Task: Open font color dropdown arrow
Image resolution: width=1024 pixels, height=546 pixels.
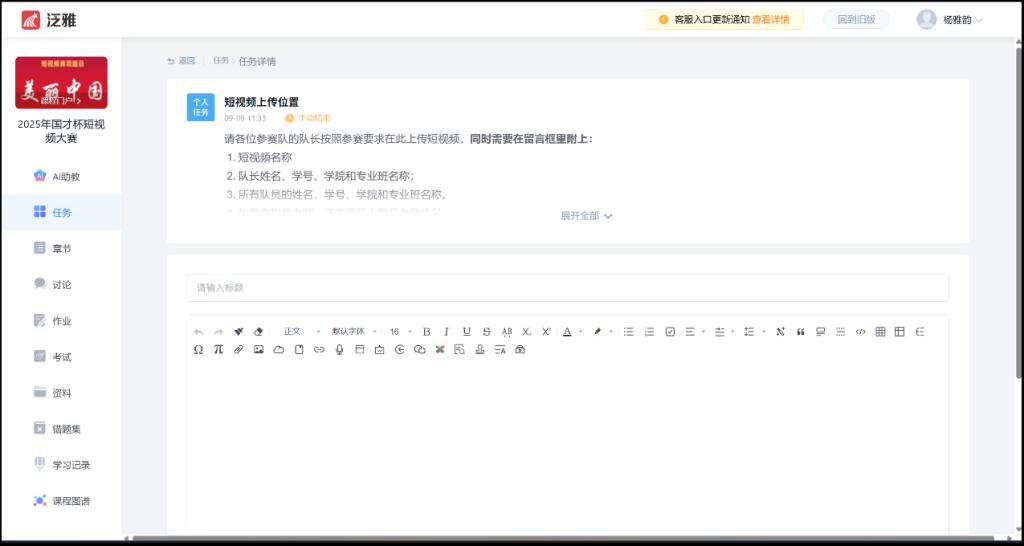Action: (x=581, y=332)
